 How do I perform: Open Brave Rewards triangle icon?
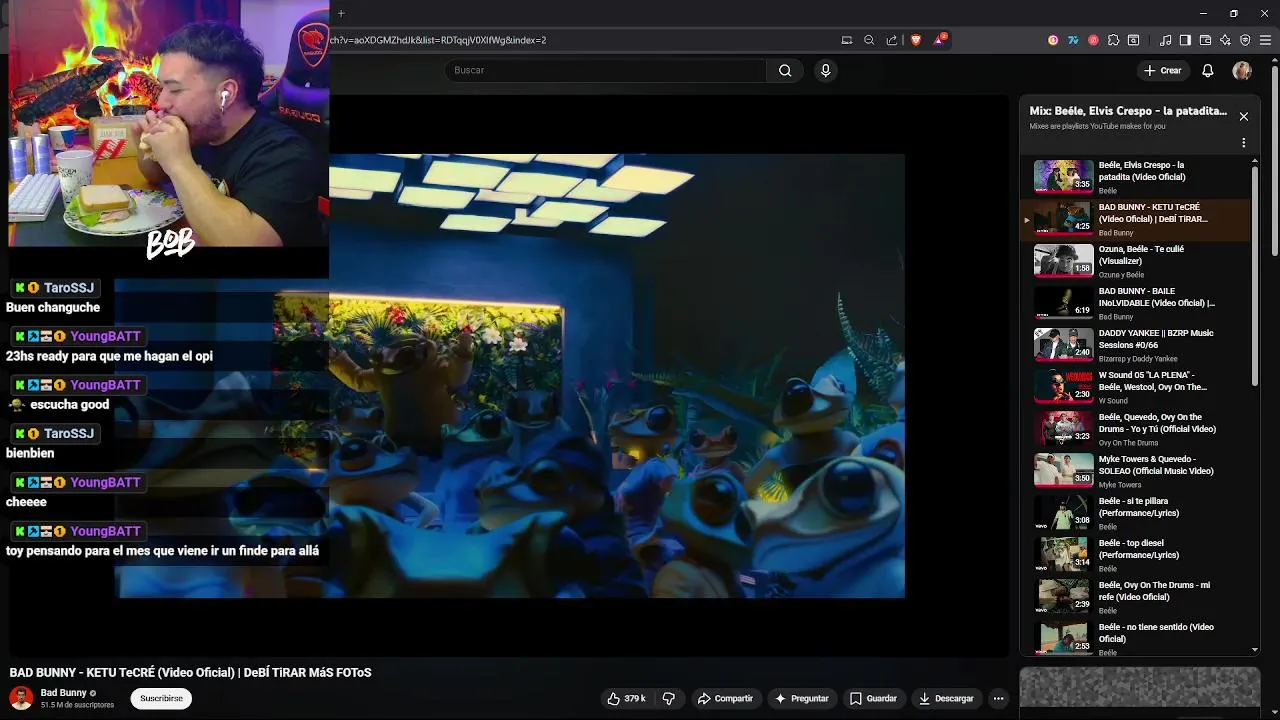point(939,40)
